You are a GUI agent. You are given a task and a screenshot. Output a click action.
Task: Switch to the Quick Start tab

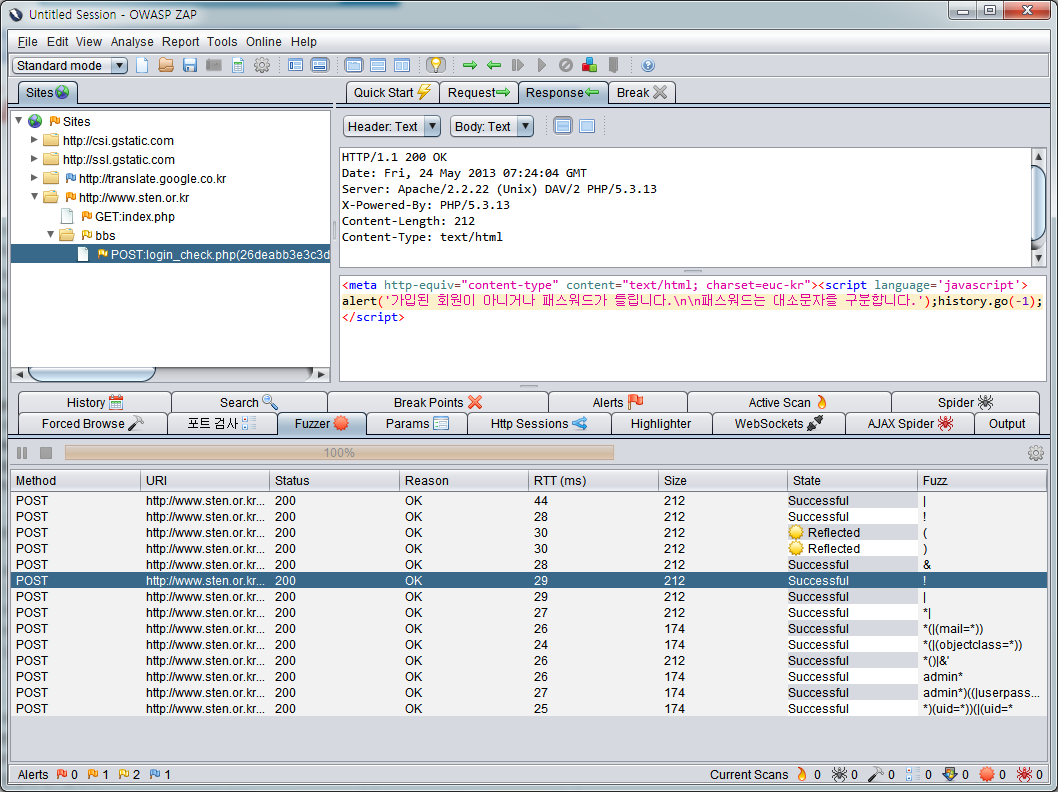393,92
